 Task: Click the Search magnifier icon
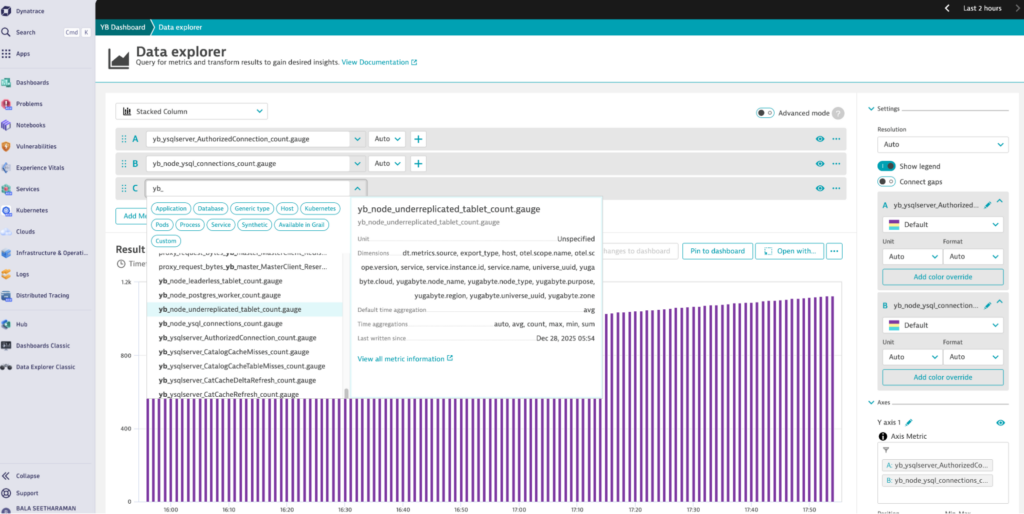point(6,32)
